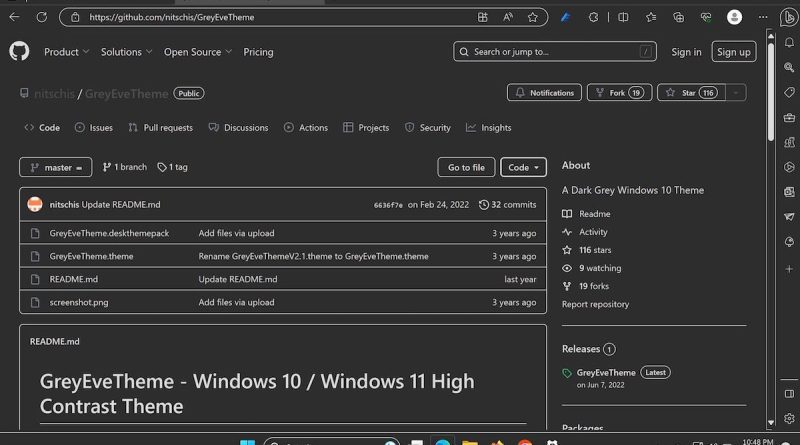Click Report repository

tap(595, 304)
